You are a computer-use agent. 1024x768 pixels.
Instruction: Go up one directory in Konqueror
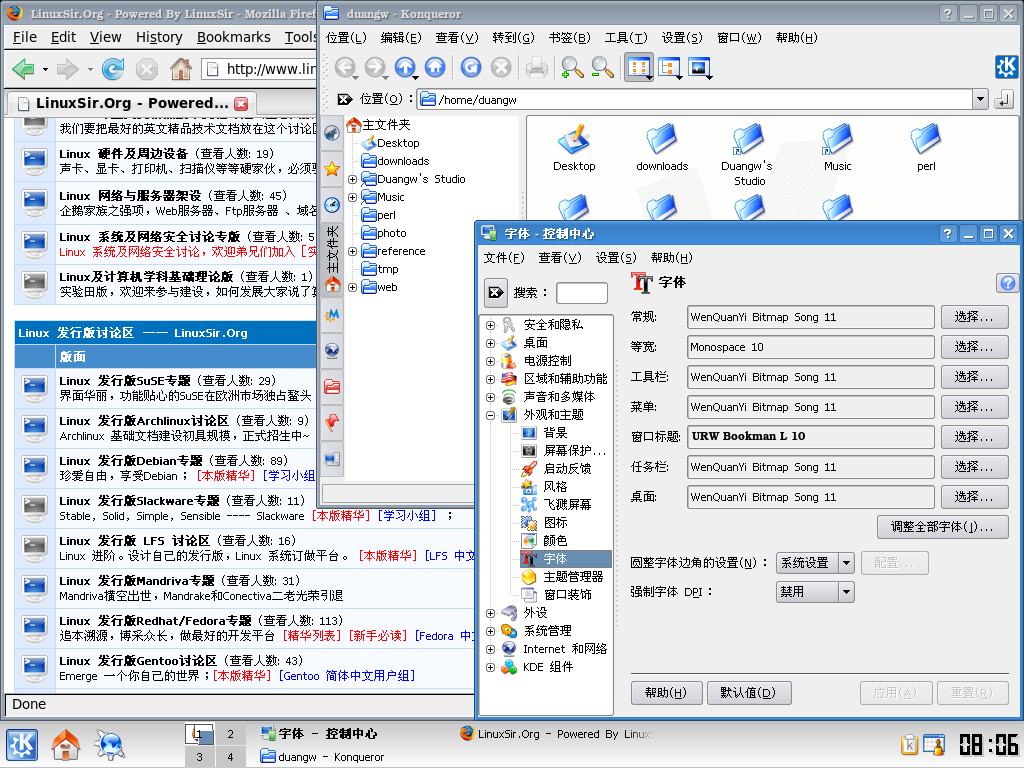(x=405, y=67)
